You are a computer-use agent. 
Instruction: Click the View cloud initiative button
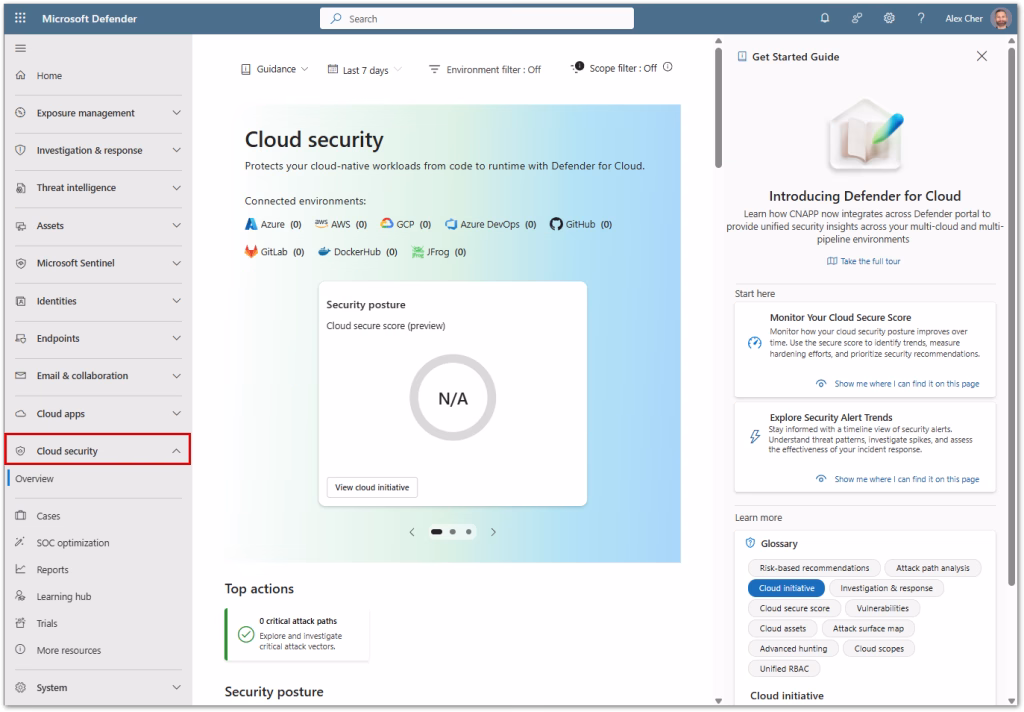pyautogui.click(x=372, y=487)
